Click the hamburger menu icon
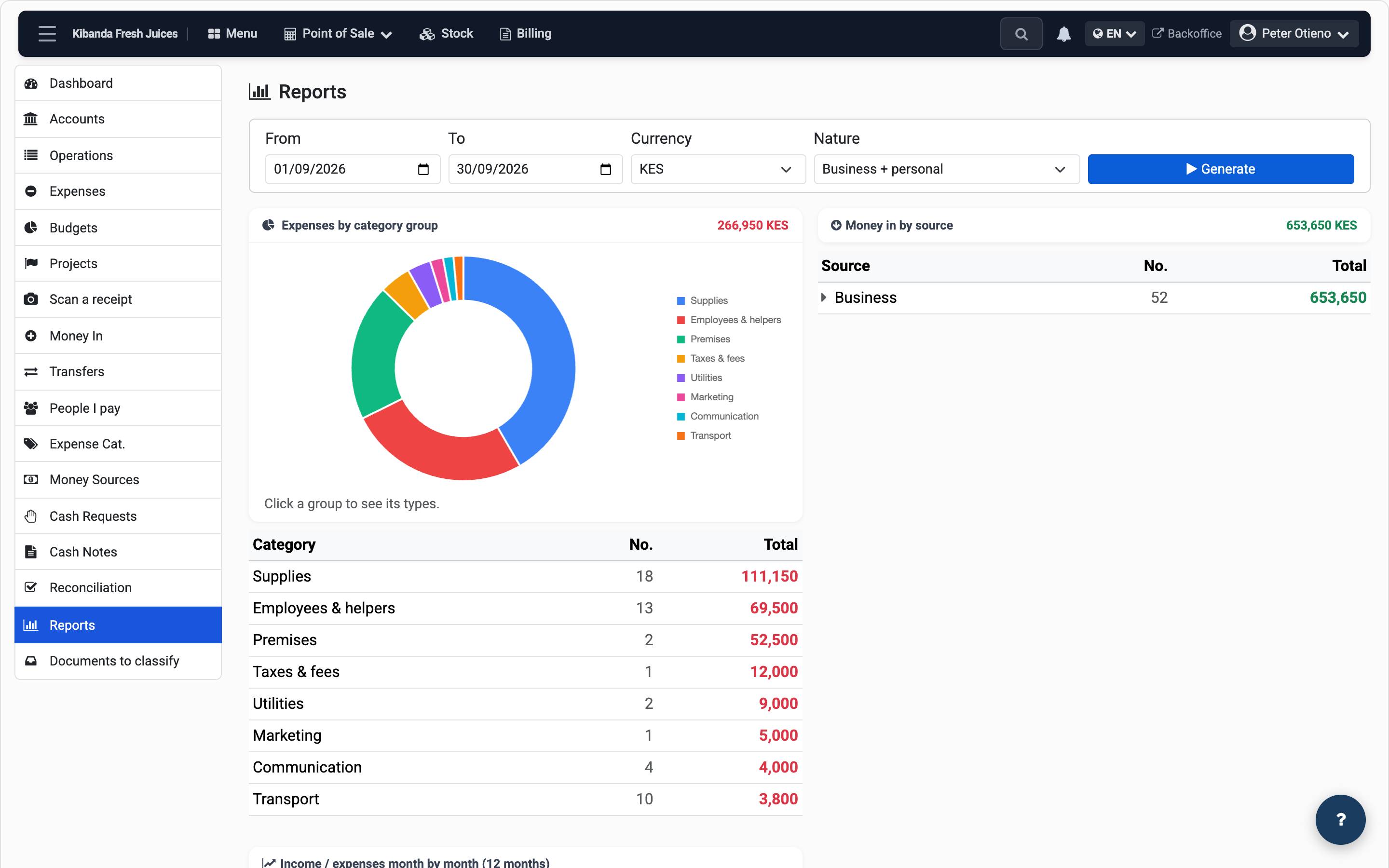 pos(47,34)
